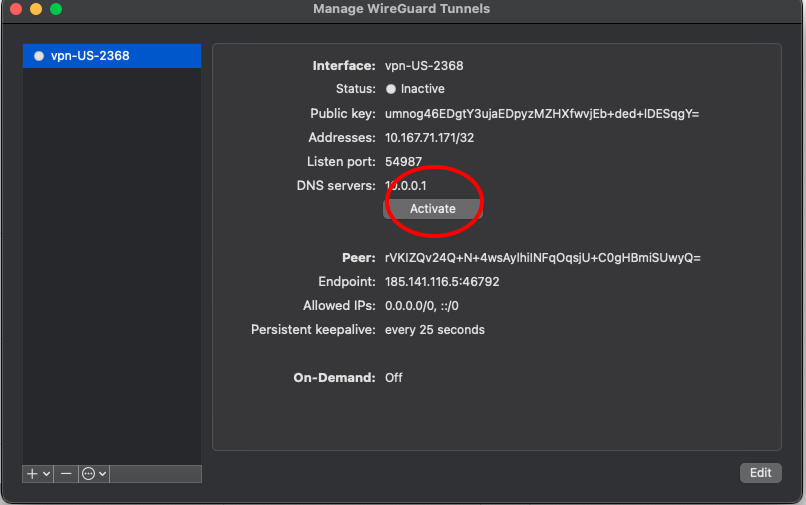Click the public key value umnog46E…
This screenshot has height=505, width=806.
[x=542, y=114]
